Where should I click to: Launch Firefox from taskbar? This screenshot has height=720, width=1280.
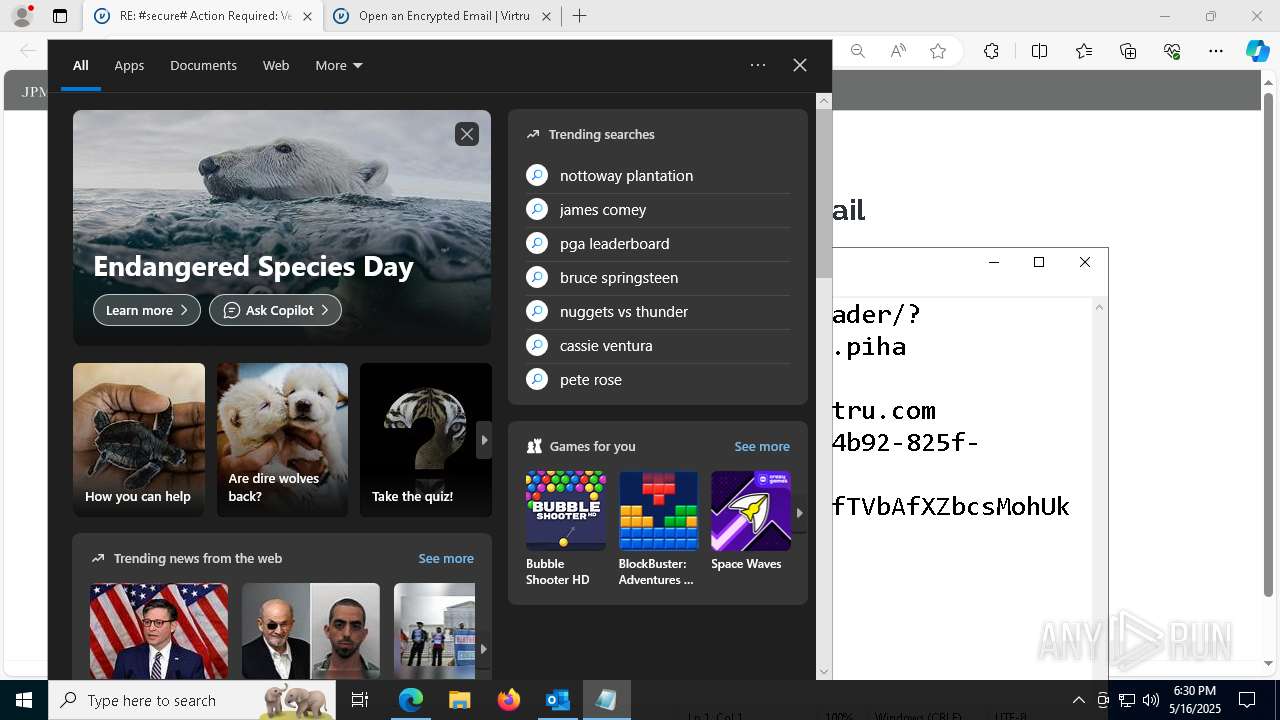(508, 700)
